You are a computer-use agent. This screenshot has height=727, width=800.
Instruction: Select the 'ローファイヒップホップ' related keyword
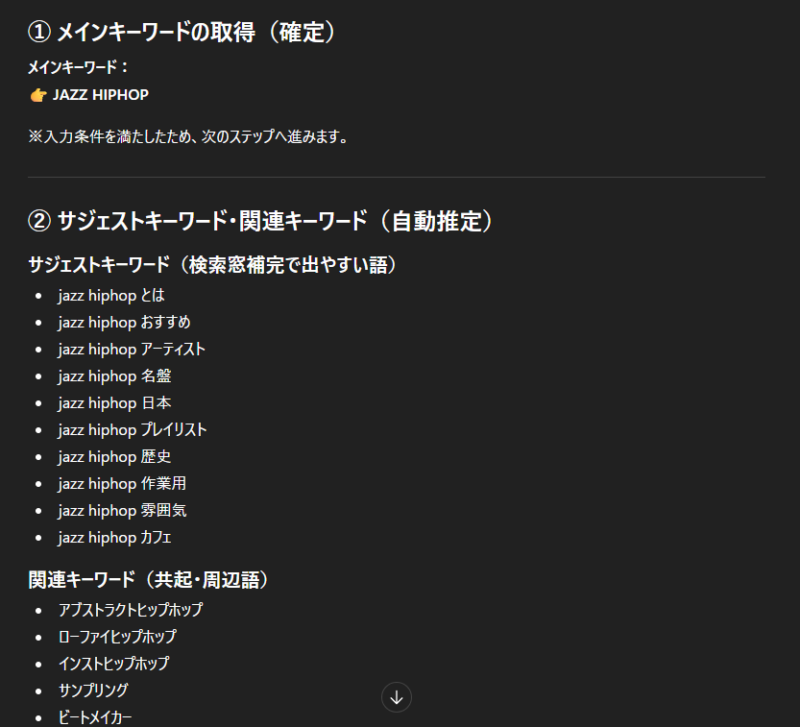pos(117,636)
